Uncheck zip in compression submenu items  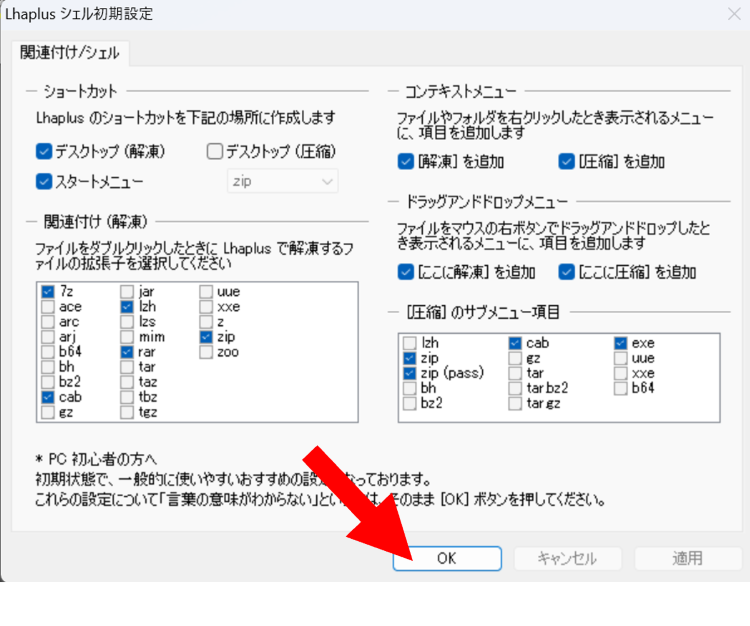pyautogui.click(x=409, y=358)
